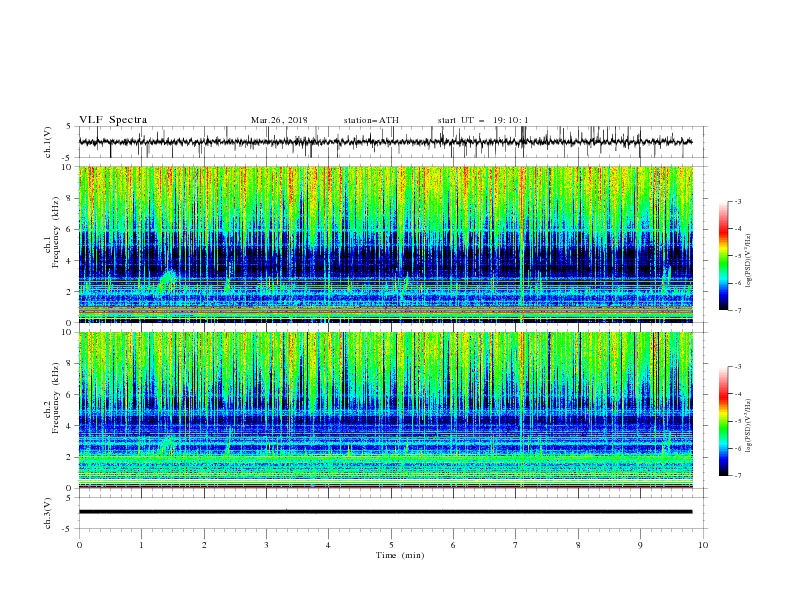Click the upper ch.1 PSD color bar
This screenshot has width=792, height=612.
723,256
